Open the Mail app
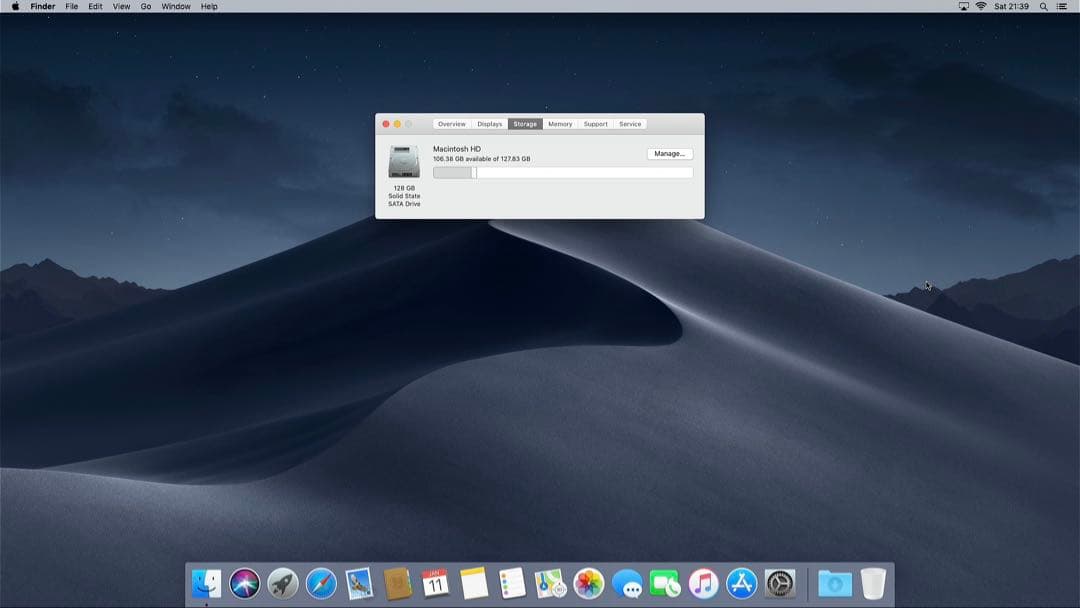 tap(360, 583)
